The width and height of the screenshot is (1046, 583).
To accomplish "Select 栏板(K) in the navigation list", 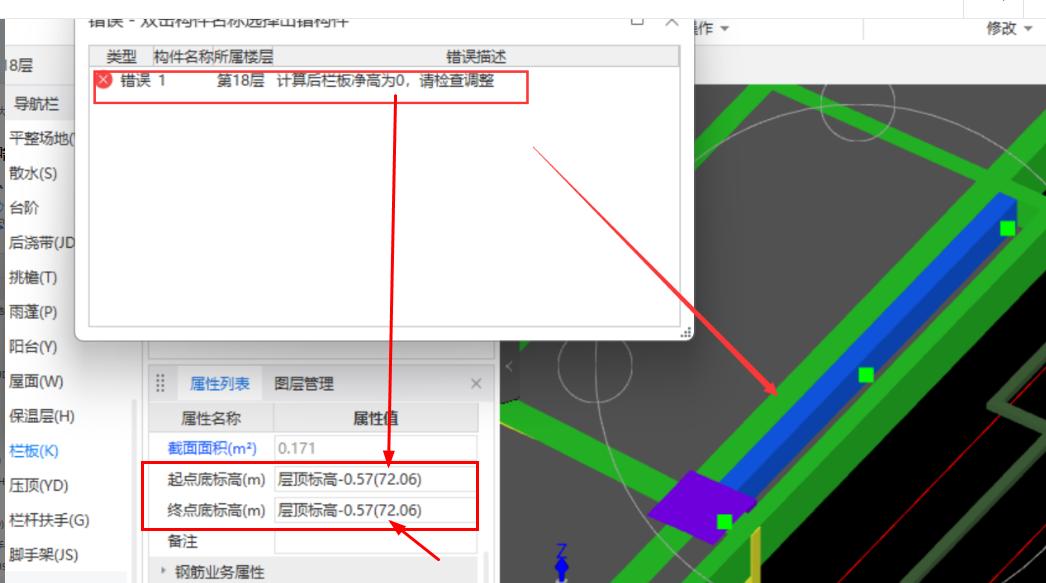I will [33, 450].
